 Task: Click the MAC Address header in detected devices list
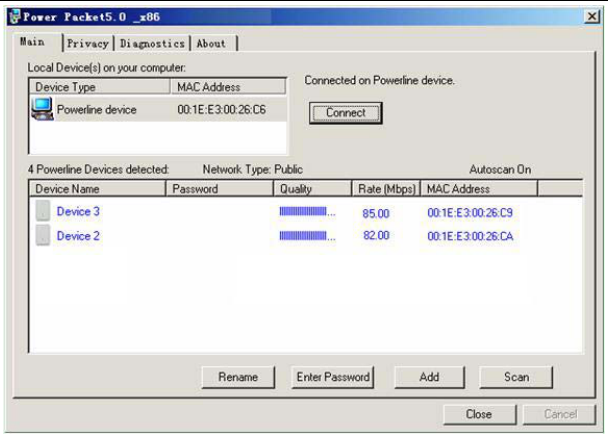[479, 189]
